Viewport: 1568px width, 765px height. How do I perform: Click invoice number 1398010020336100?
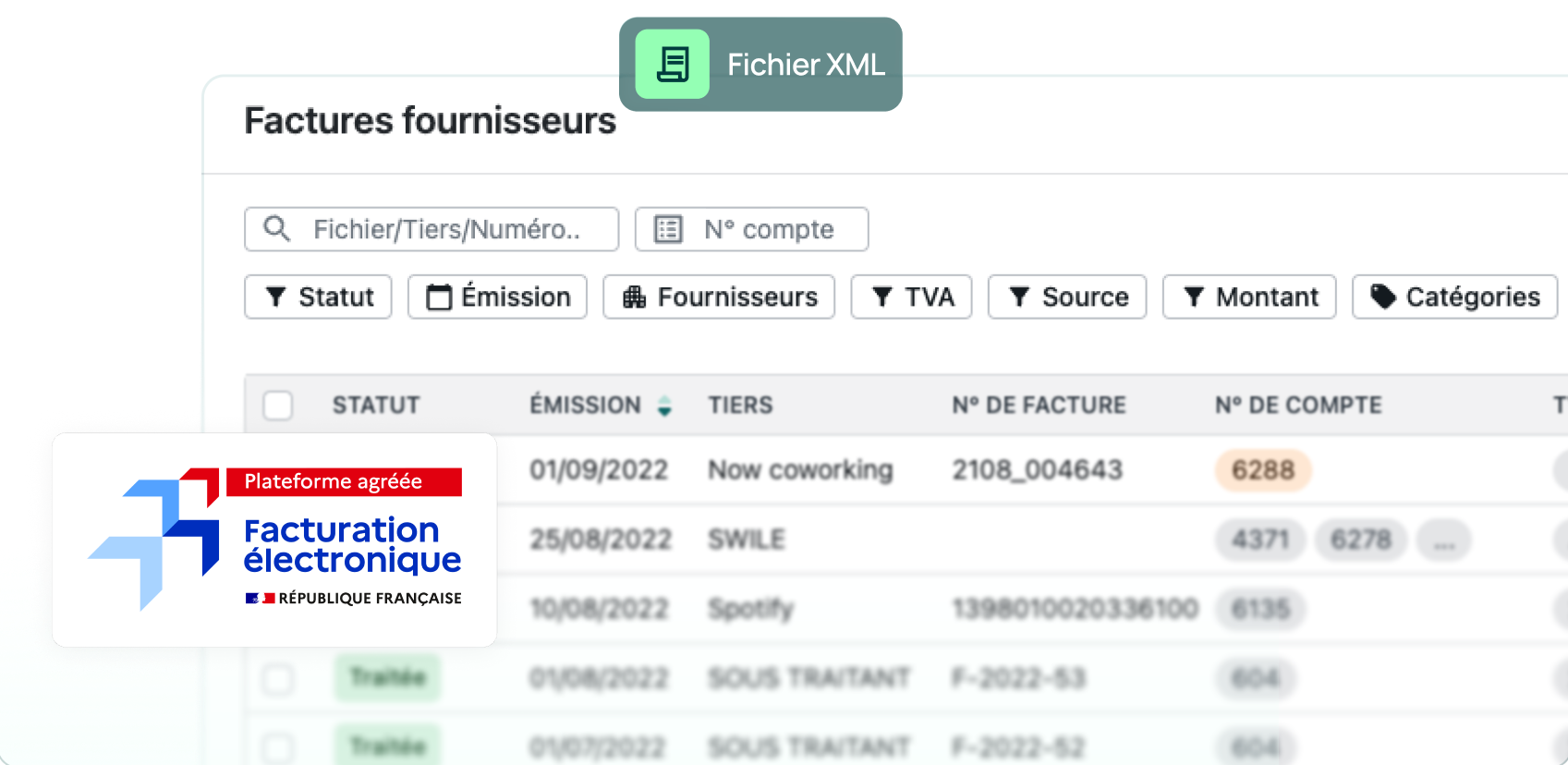[x=1076, y=609]
